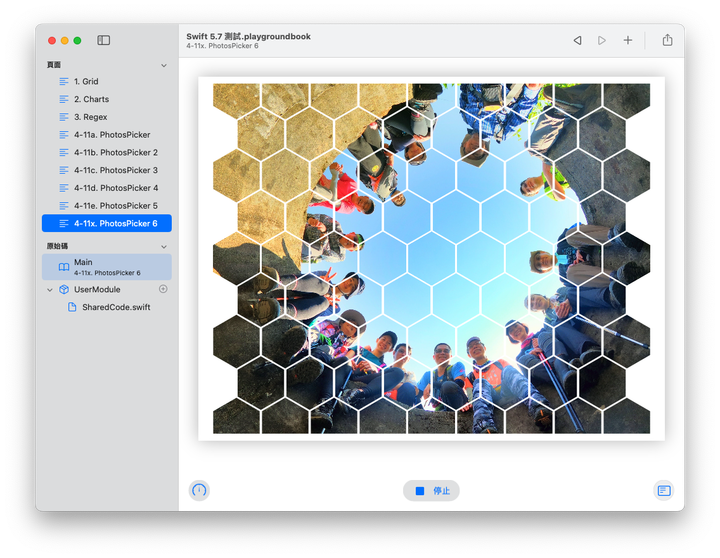Click the page icon beside 3. Regex
Viewport: 720px width, 558px height.
(x=64, y=117)
